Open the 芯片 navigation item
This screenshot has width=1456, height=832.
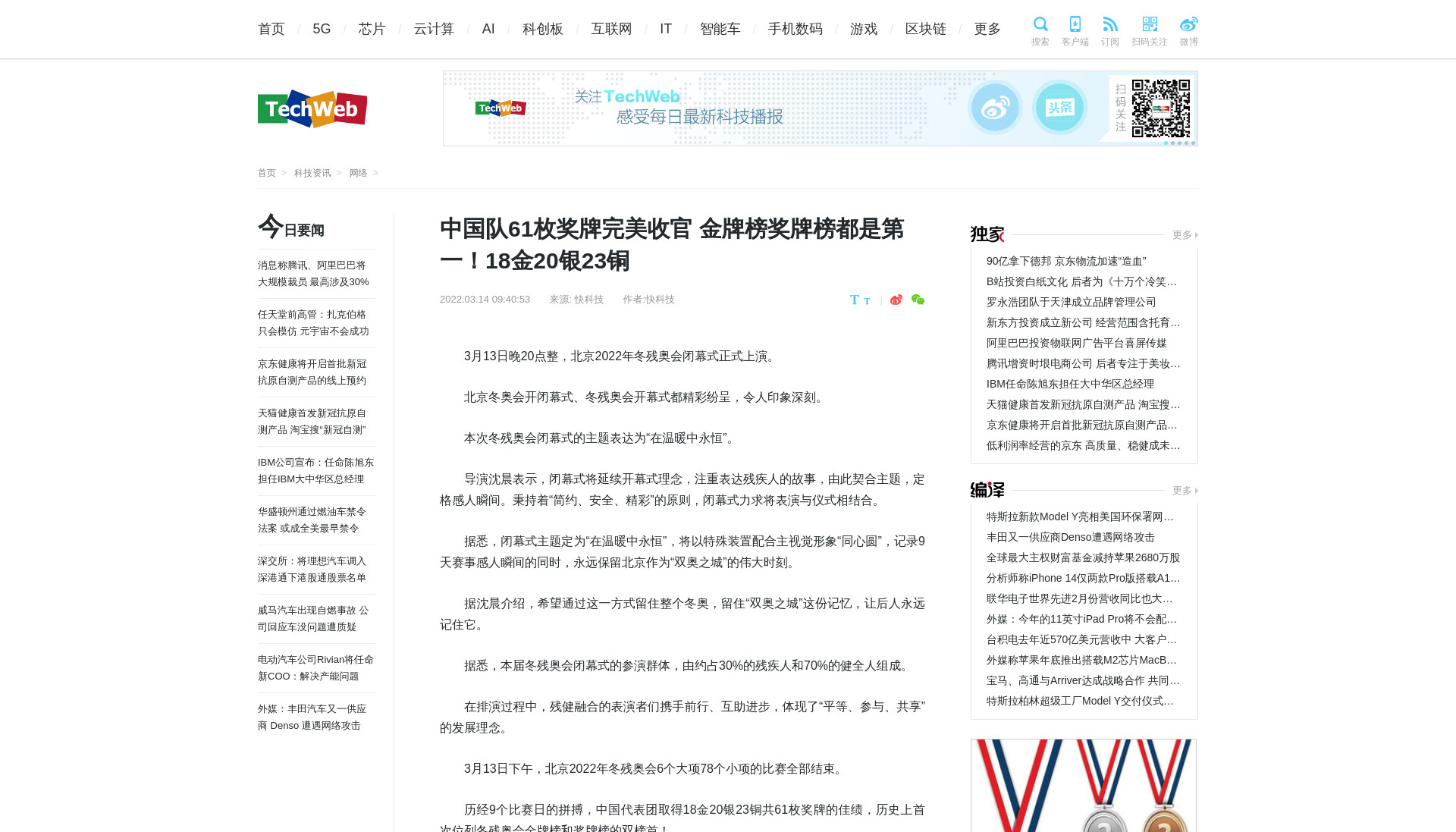(372, 29)
